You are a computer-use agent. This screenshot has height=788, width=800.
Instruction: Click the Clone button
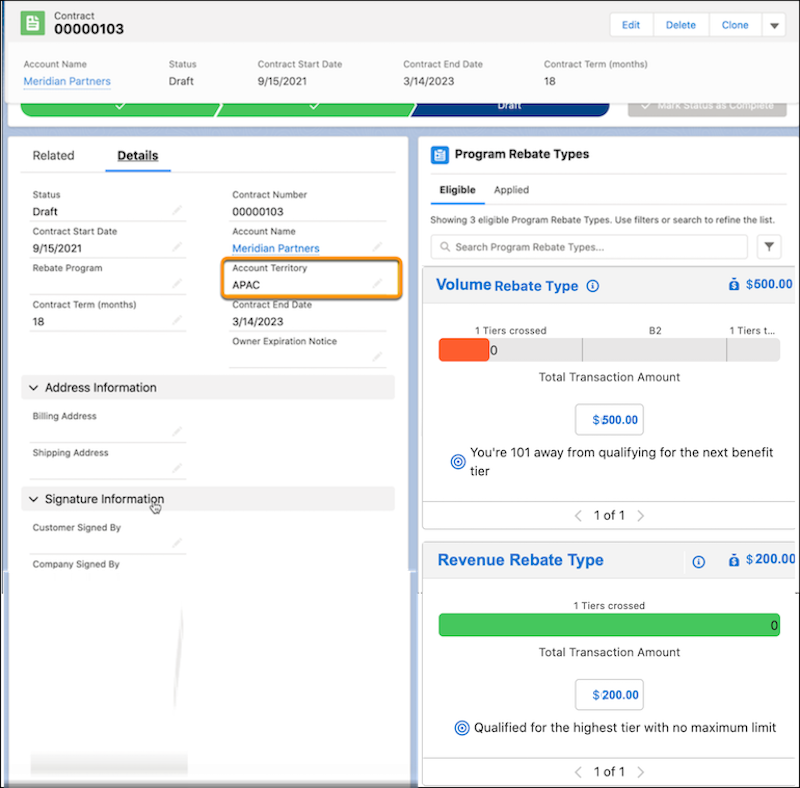[735, 25]
